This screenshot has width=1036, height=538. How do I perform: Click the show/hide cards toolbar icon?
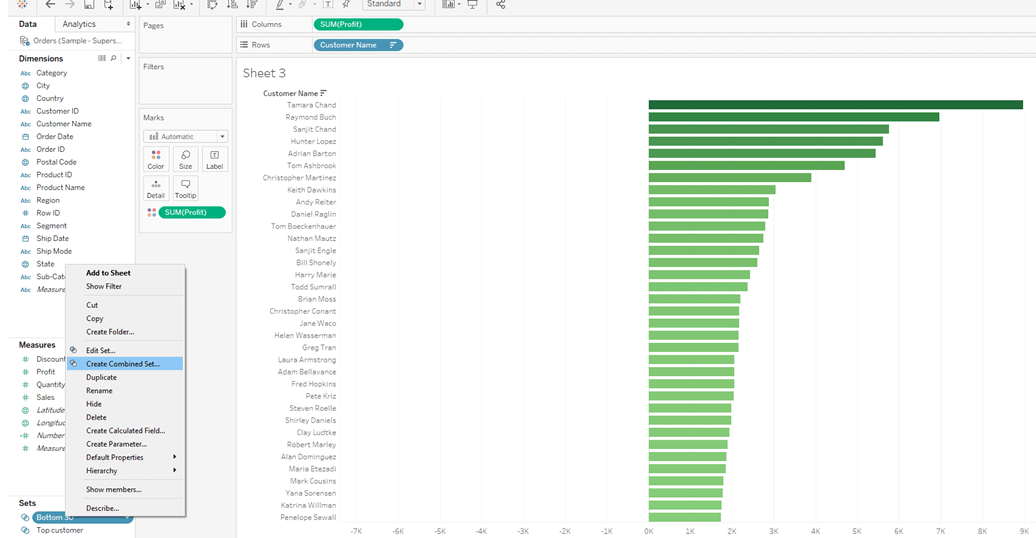point(448,4)
